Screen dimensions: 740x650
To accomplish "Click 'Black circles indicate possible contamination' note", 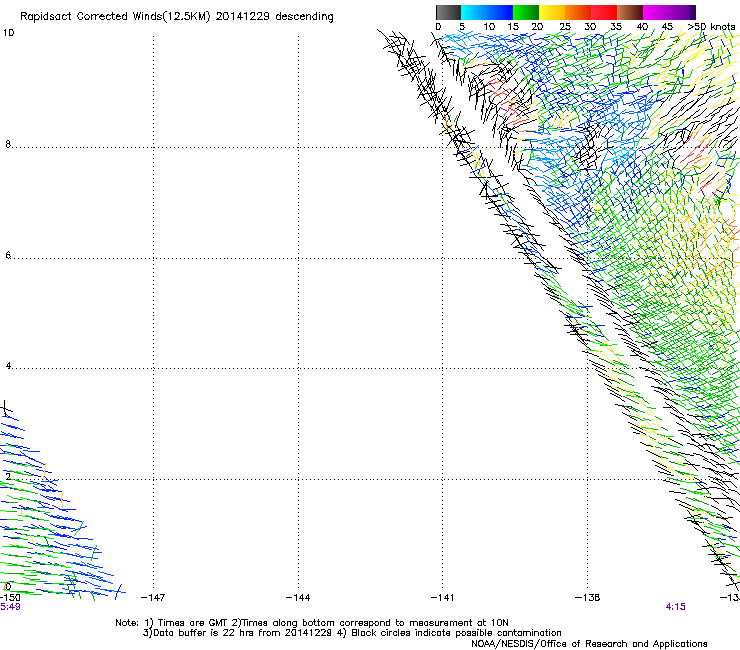I will pos(456,633).
